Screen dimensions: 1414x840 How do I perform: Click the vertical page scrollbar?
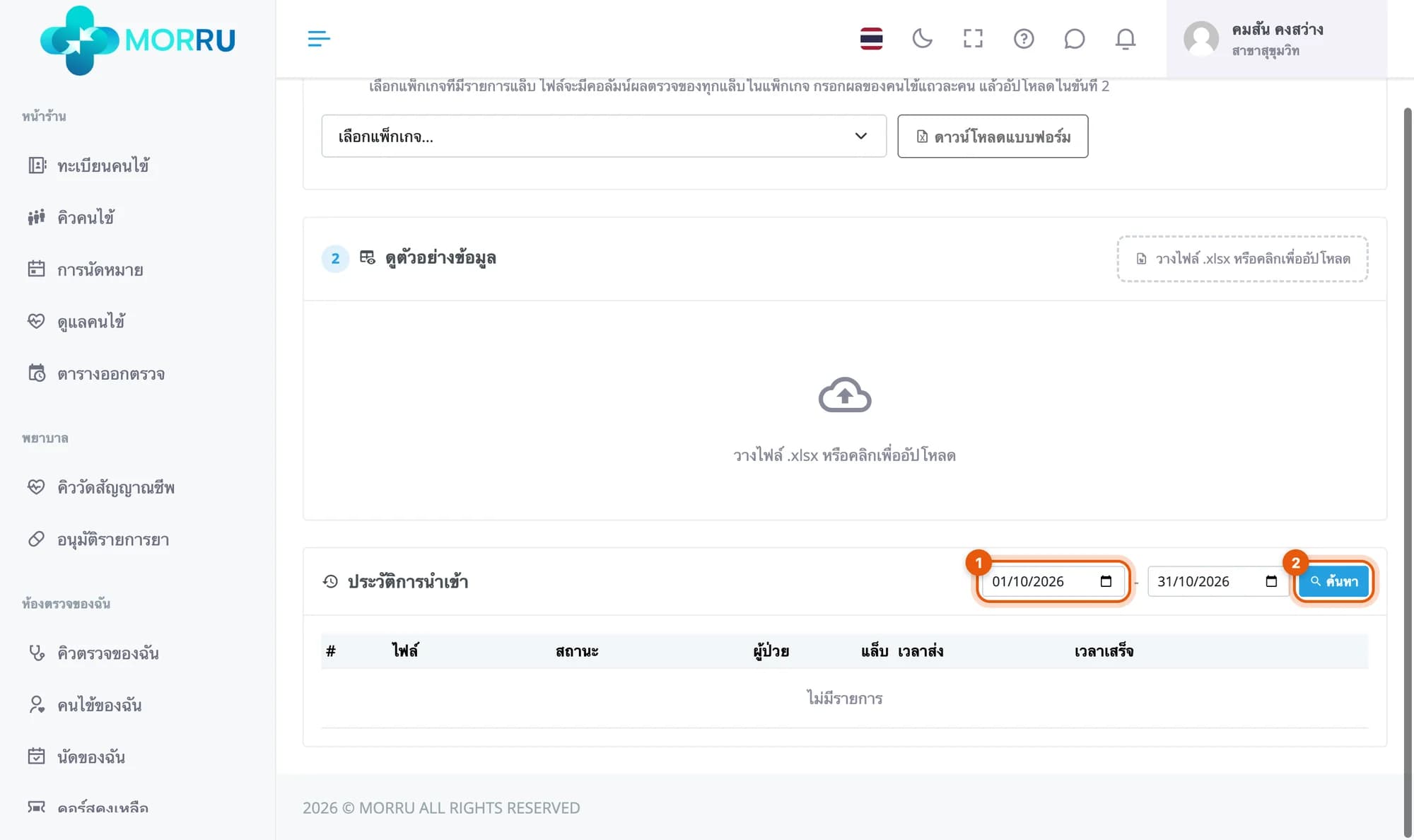[x=1407, y=472]
